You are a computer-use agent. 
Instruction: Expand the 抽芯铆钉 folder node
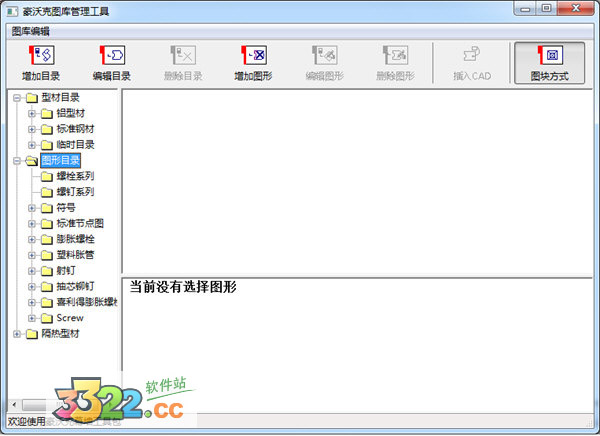[x=32, y=287]
